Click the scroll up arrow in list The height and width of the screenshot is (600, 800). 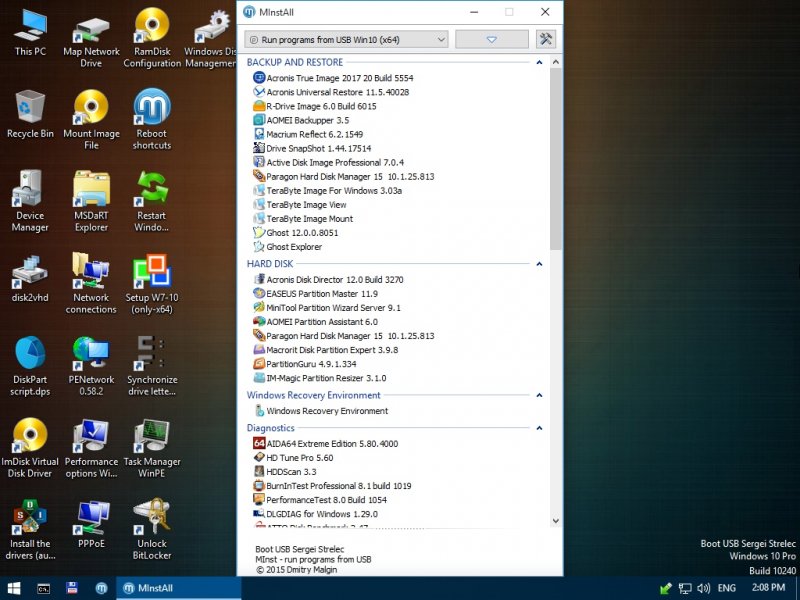[x=556, y=62]
